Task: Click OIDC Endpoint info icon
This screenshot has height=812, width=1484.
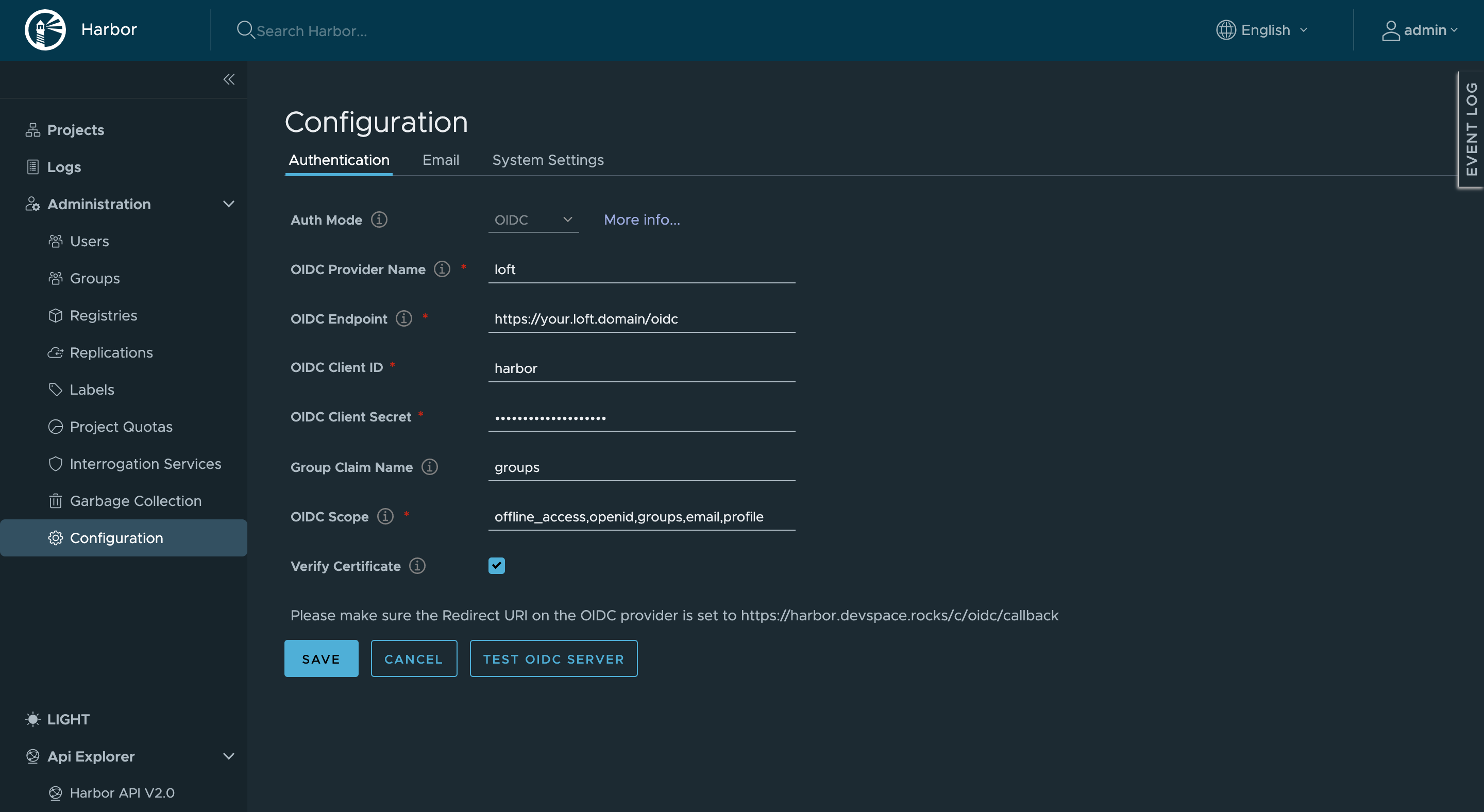Action: click(x=404, y=318)
